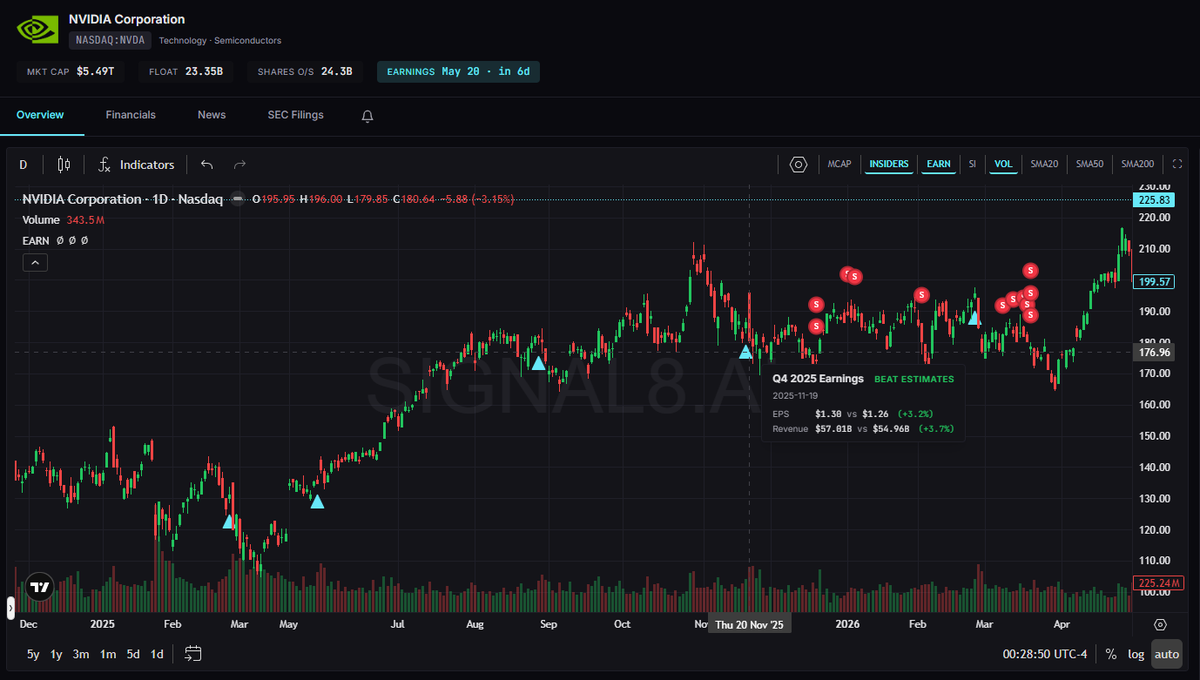Click the NASDAQ:NVDA ticker badge
The height and width of the screenshot is (680, 1200).
[x=110, y=41]
